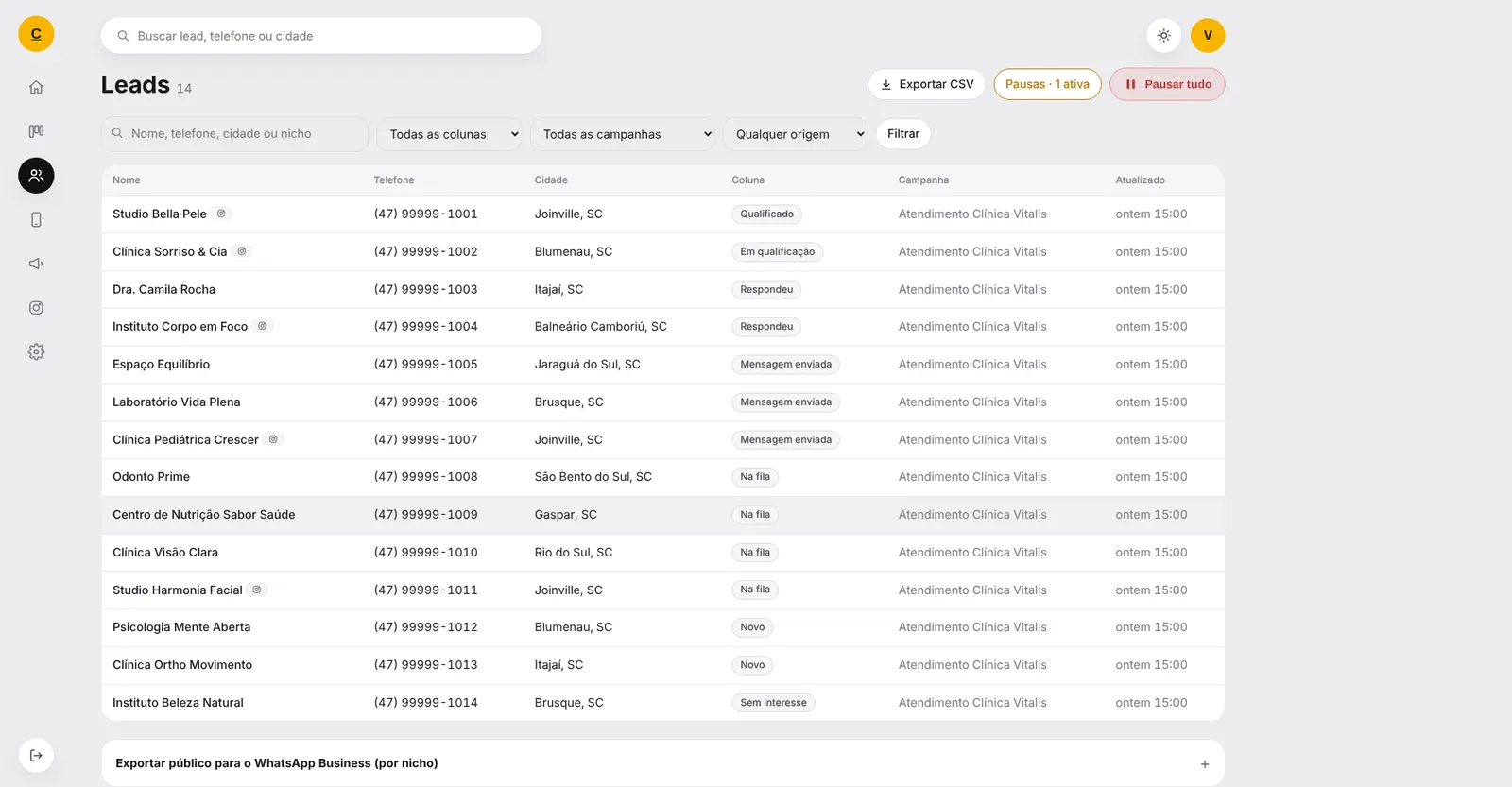Open the V user avatar menu
Image resolution: width=1512 pixels, height=787 pixels.
1208,36
